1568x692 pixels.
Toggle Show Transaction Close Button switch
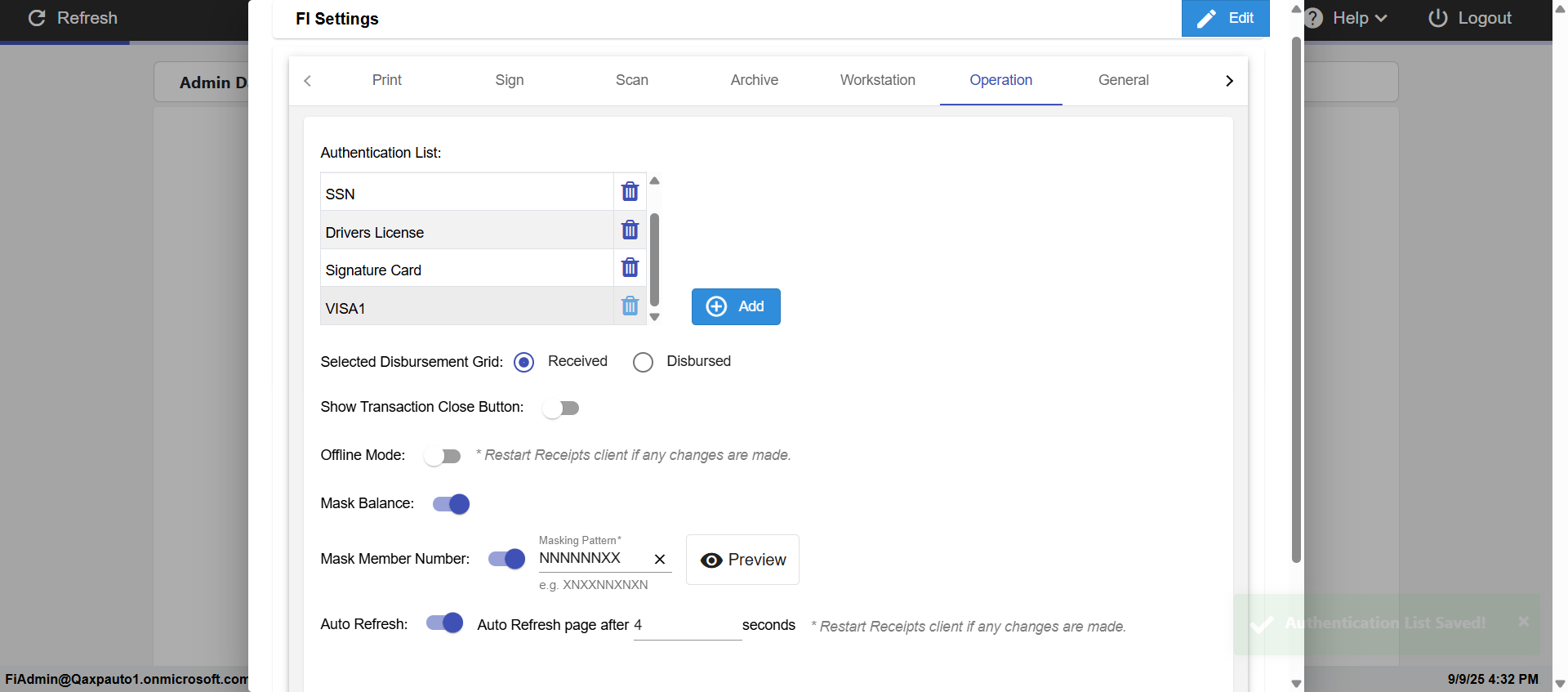click(x=561, y=408)
